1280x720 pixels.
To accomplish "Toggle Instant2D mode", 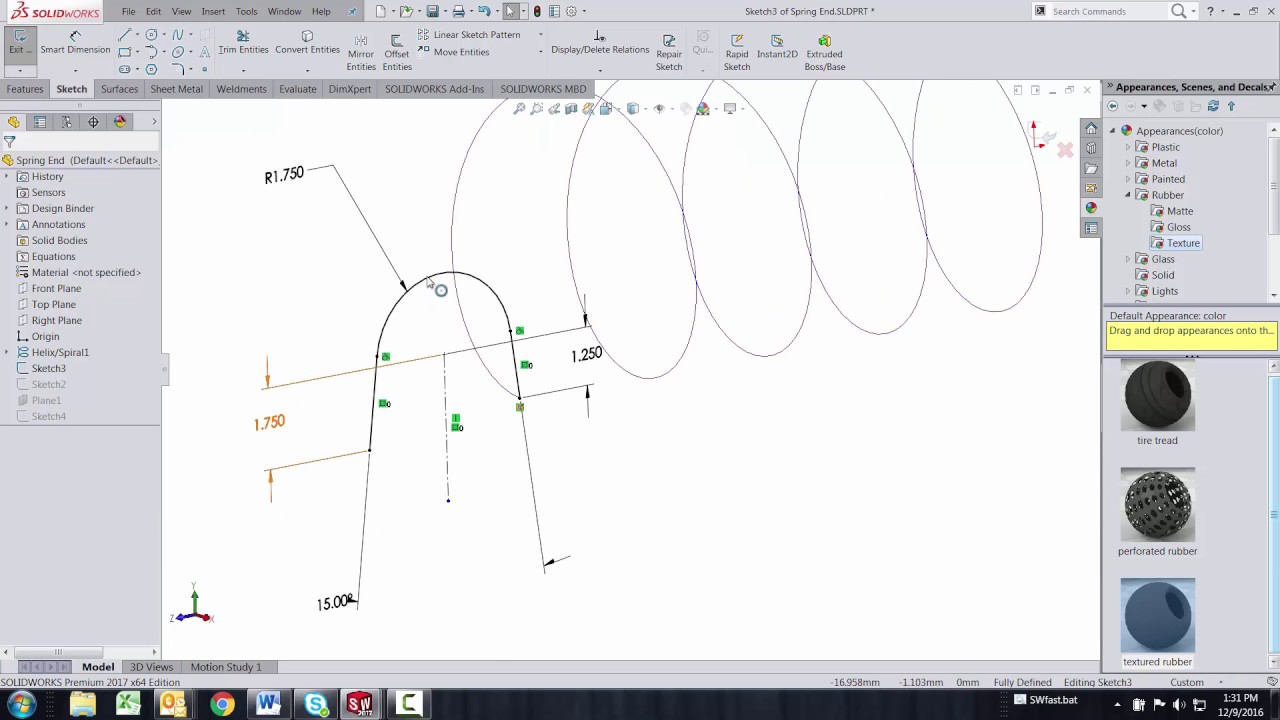I will [777, 46].
